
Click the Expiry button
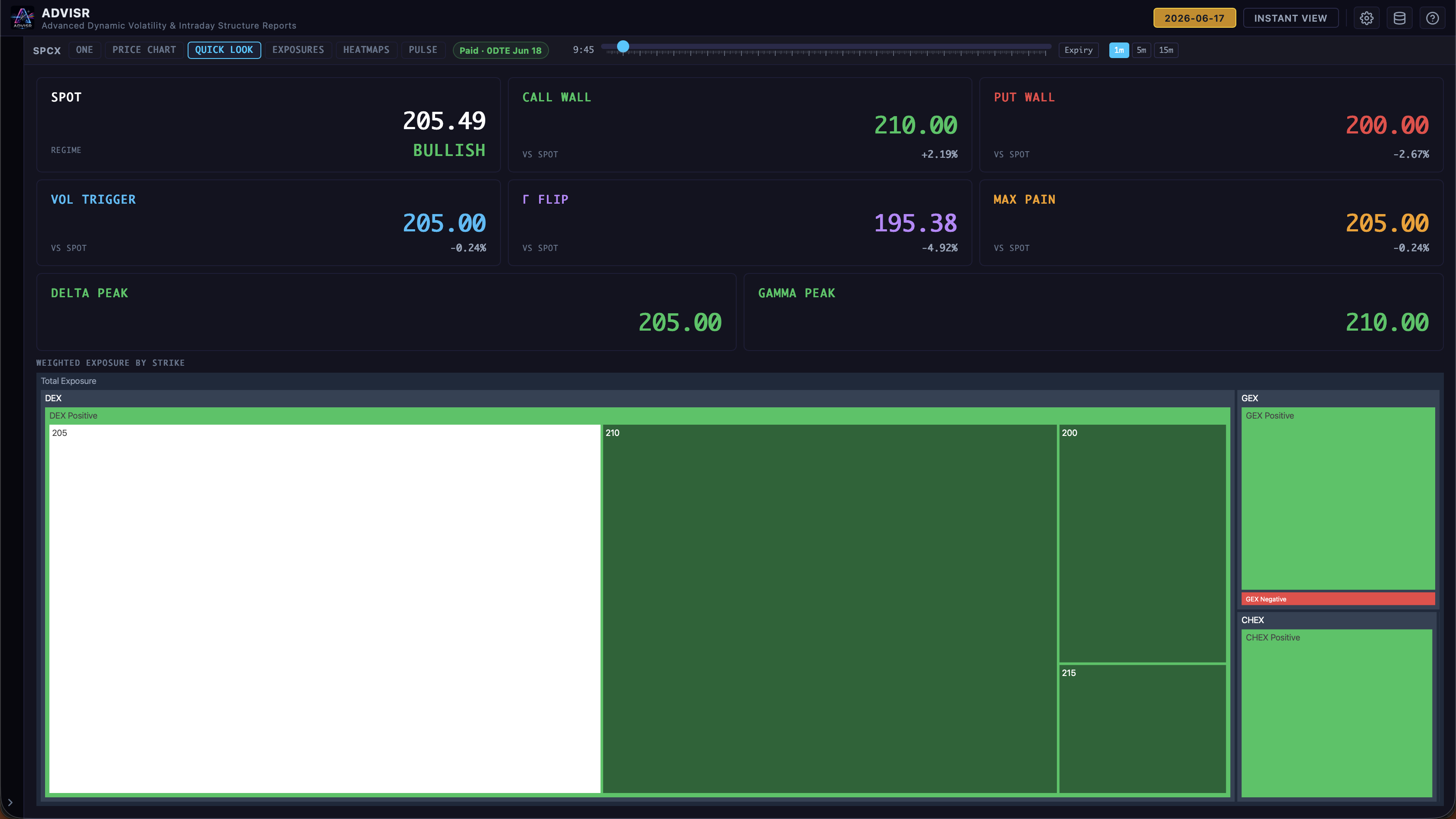tap(1079, 50)
